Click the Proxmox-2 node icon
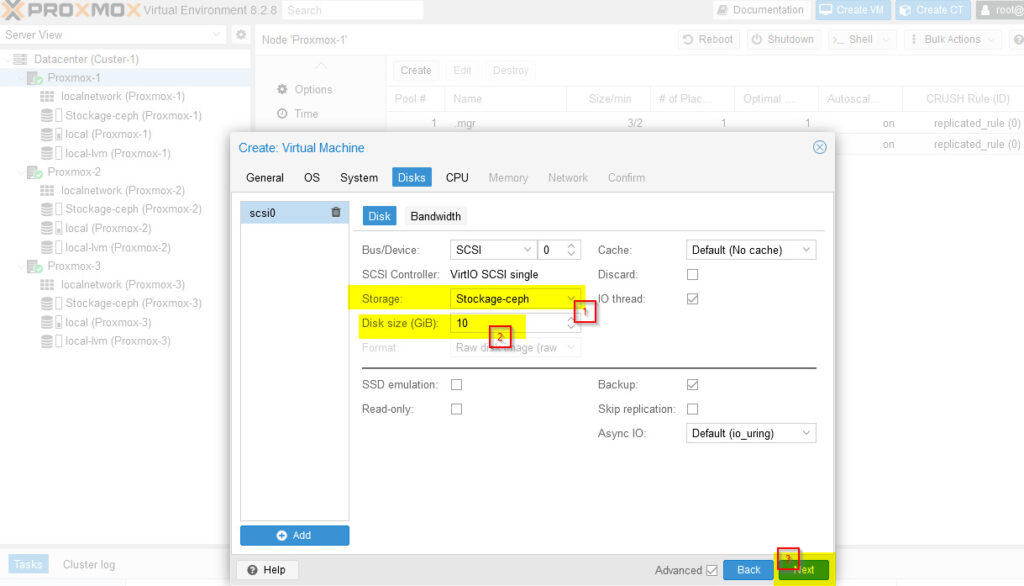1024x586 pixels. (x=35, y=172)
